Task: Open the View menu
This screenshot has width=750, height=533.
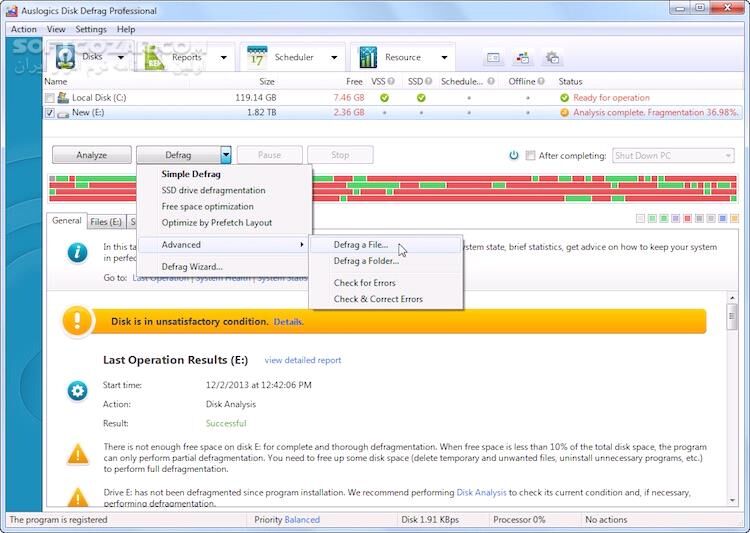Action: pos(56,29)
